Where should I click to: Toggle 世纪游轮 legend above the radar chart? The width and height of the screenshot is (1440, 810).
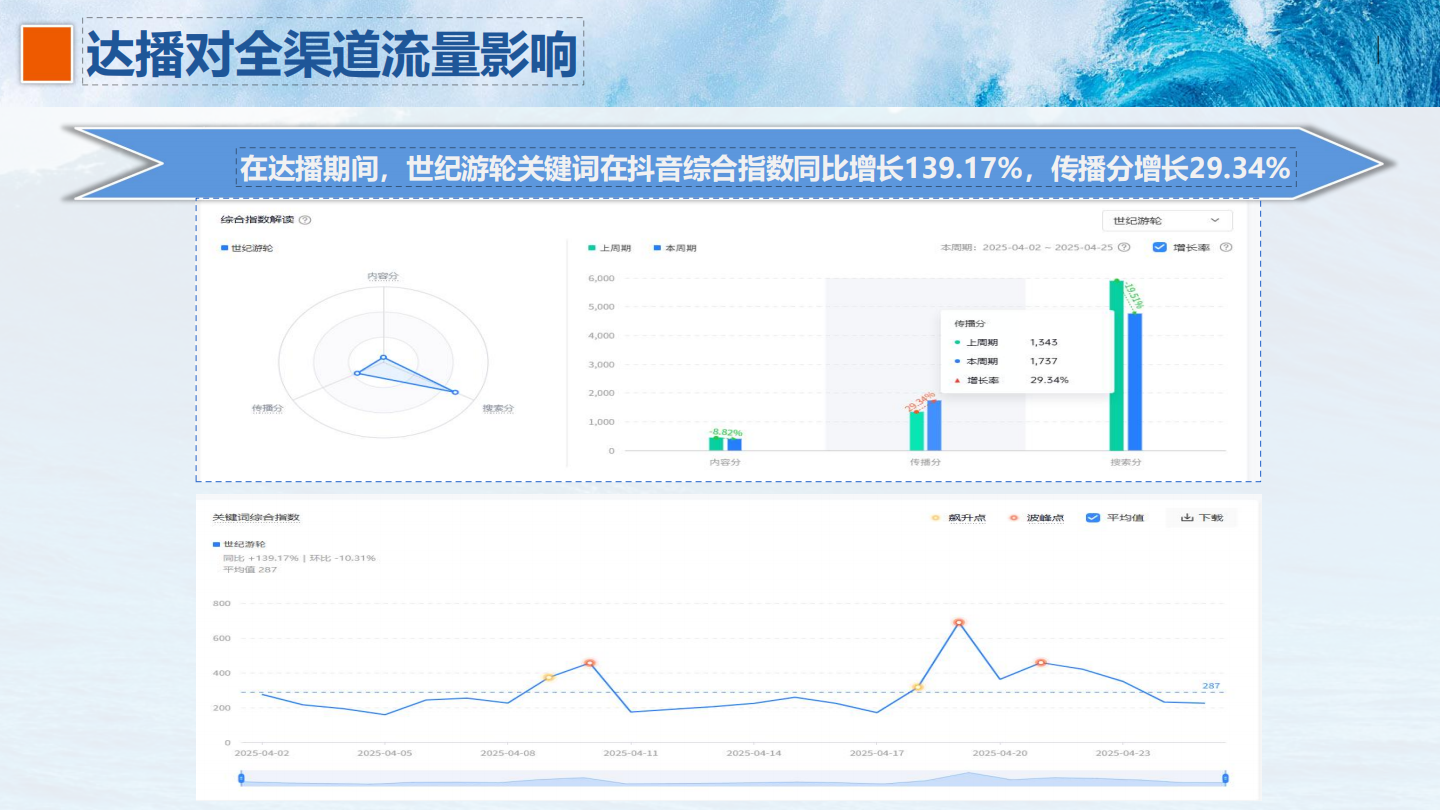click(x=247, y=248)
